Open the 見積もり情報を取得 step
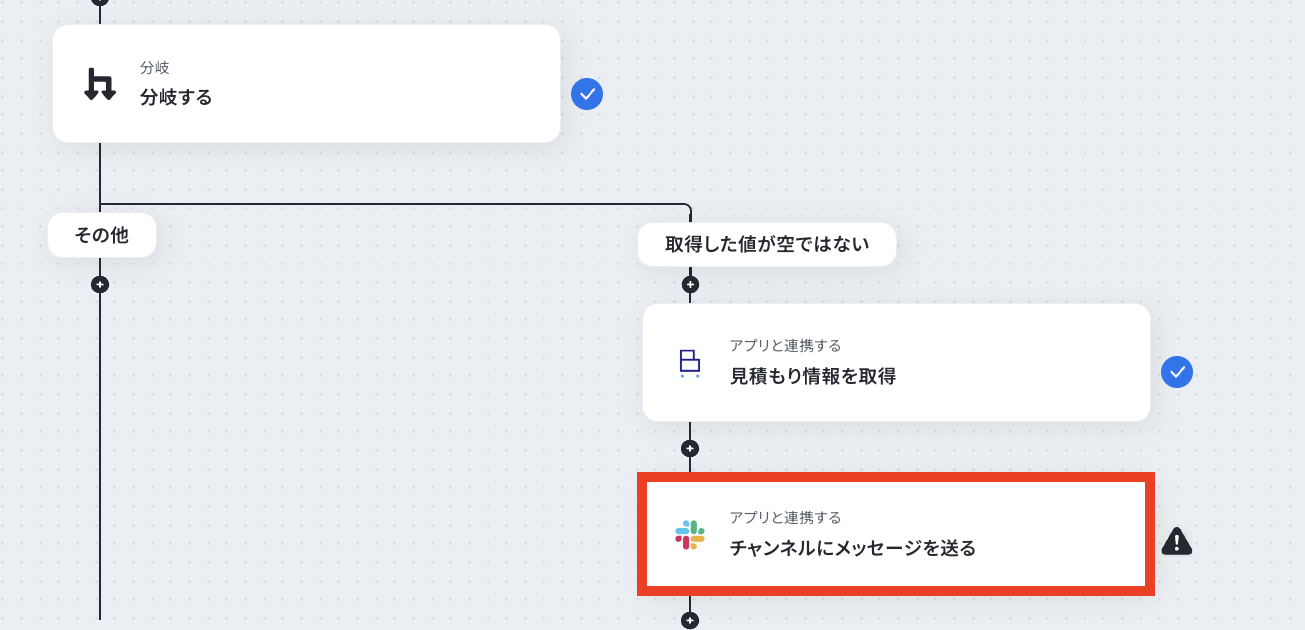This screenshot has height=630, width=1305. point(812,376)
